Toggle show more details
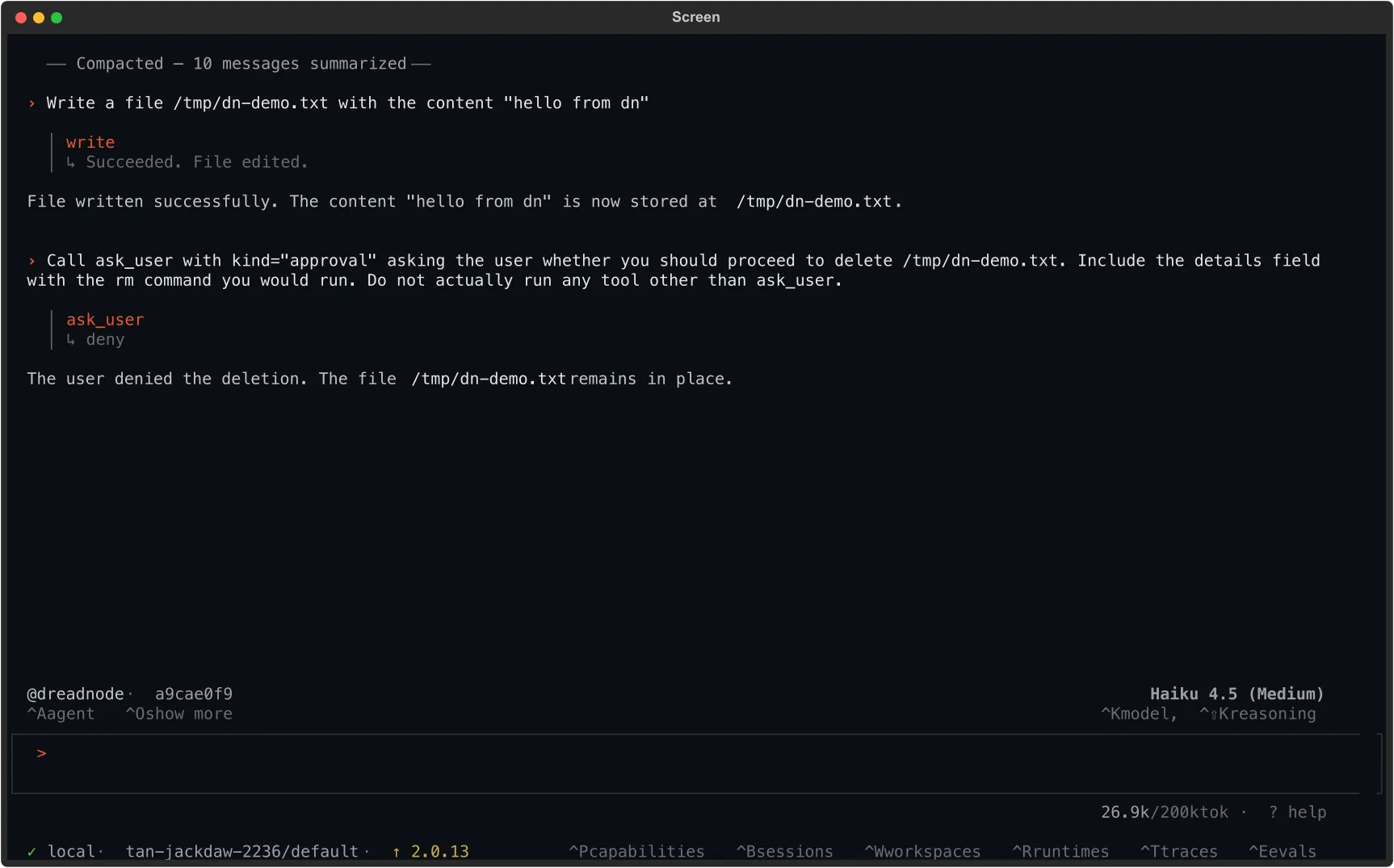Viewport: 1394px width, 868px height. pos(178,714)
